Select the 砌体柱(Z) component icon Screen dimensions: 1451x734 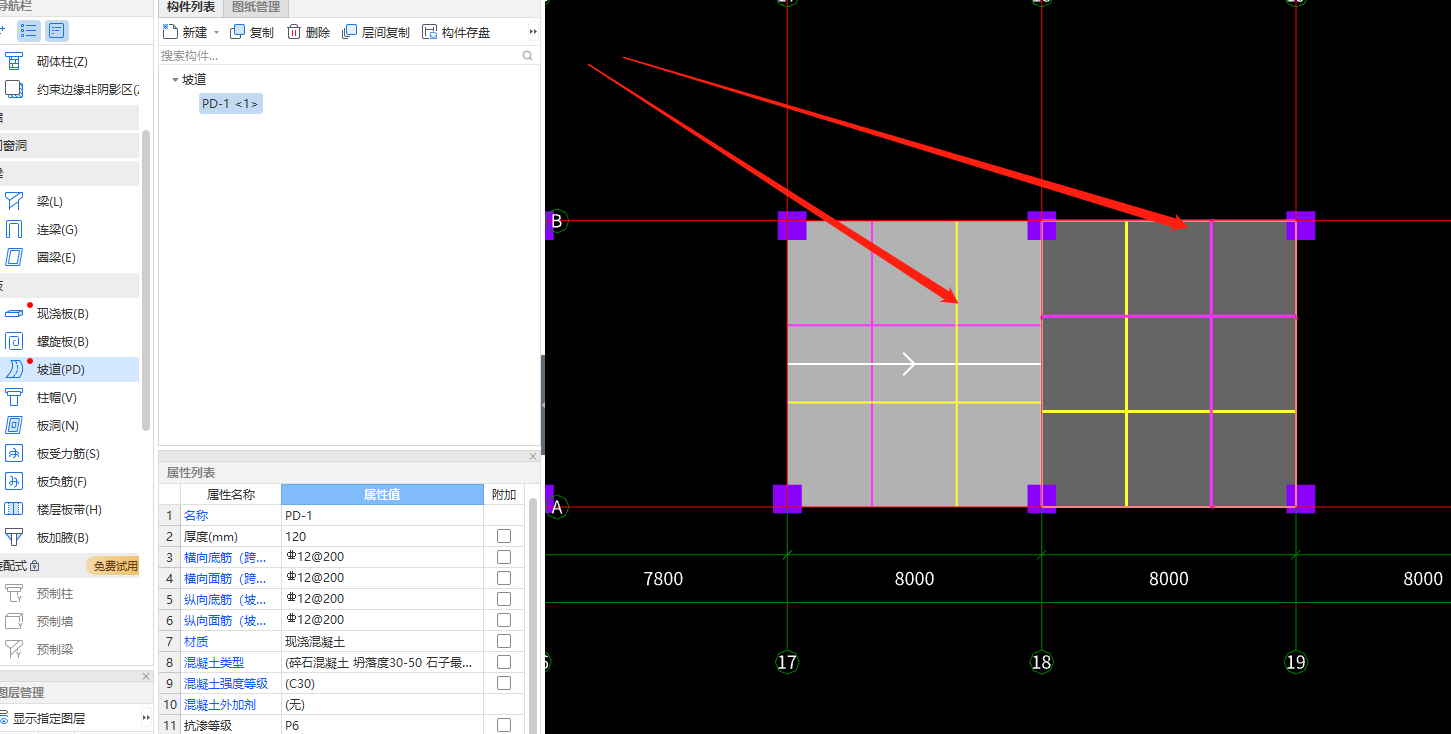pos(14,62)
